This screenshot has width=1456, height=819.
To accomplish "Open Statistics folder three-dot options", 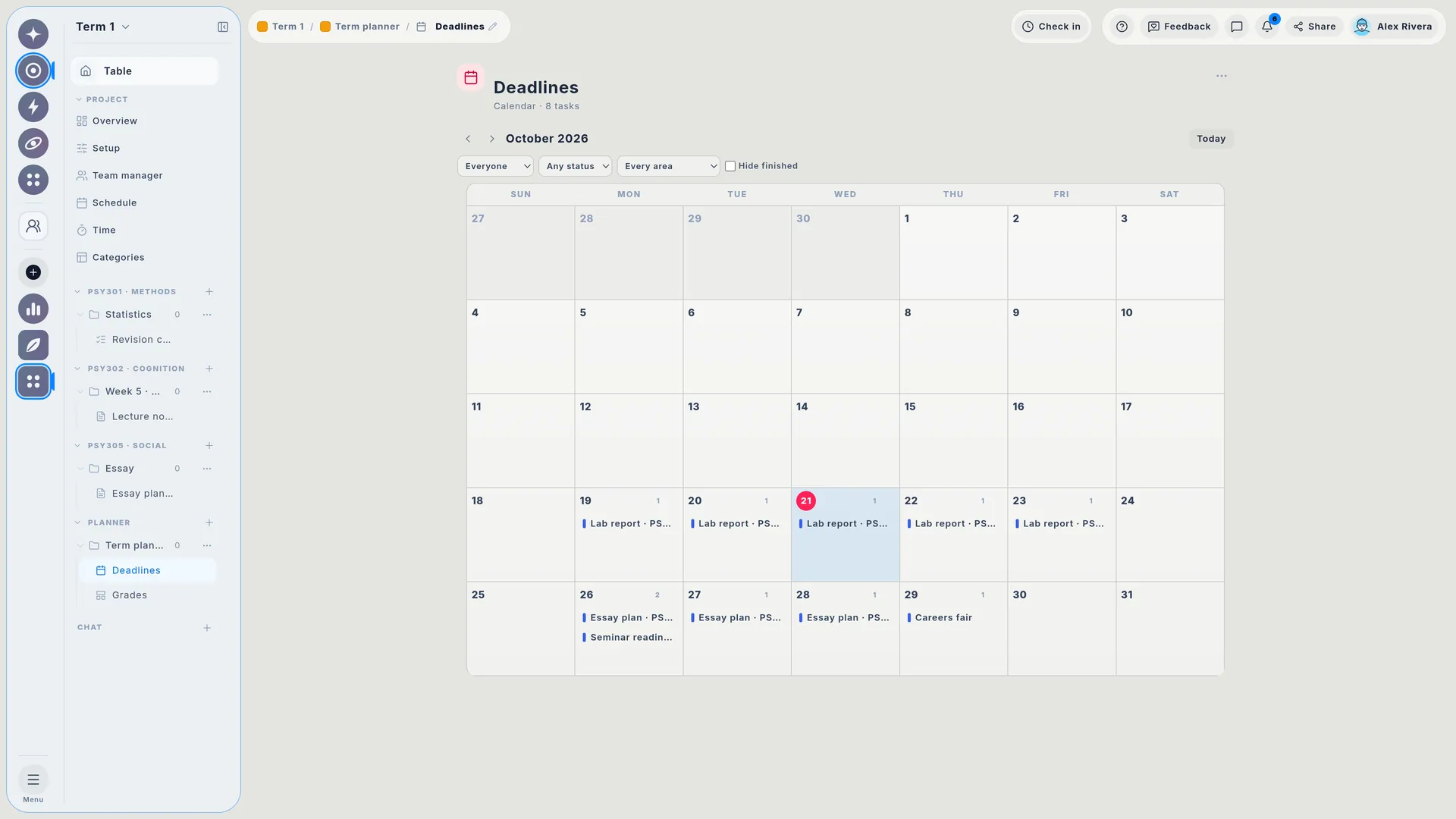I will [x=207, y=315].
